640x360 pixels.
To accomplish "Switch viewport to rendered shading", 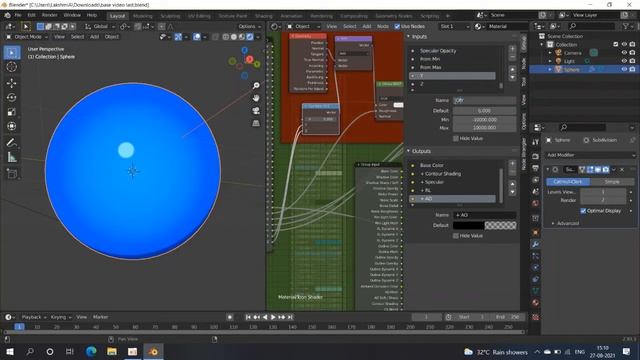I will coord(249,37).
